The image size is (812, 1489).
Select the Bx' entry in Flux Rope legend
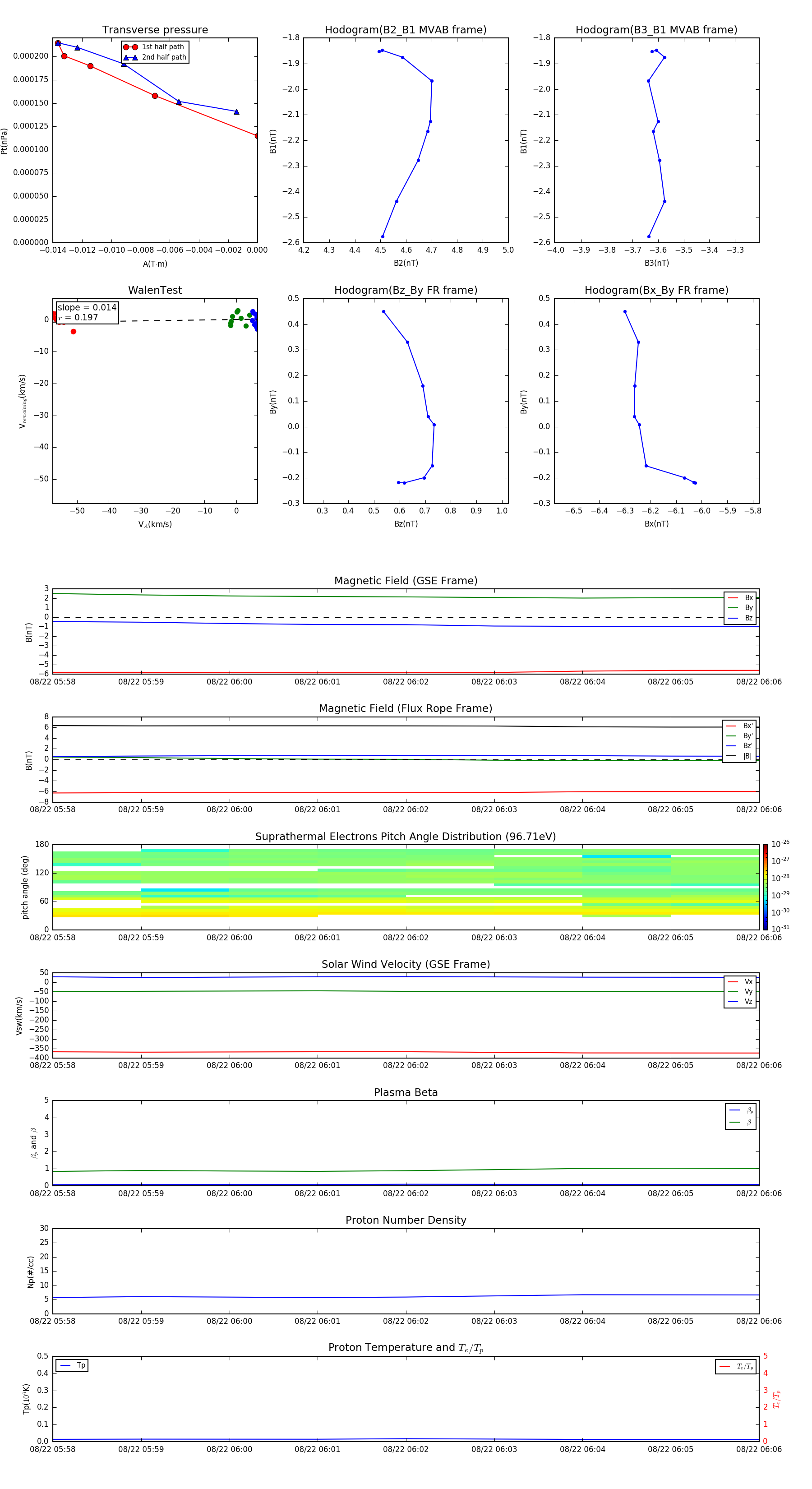click(739, 726)
